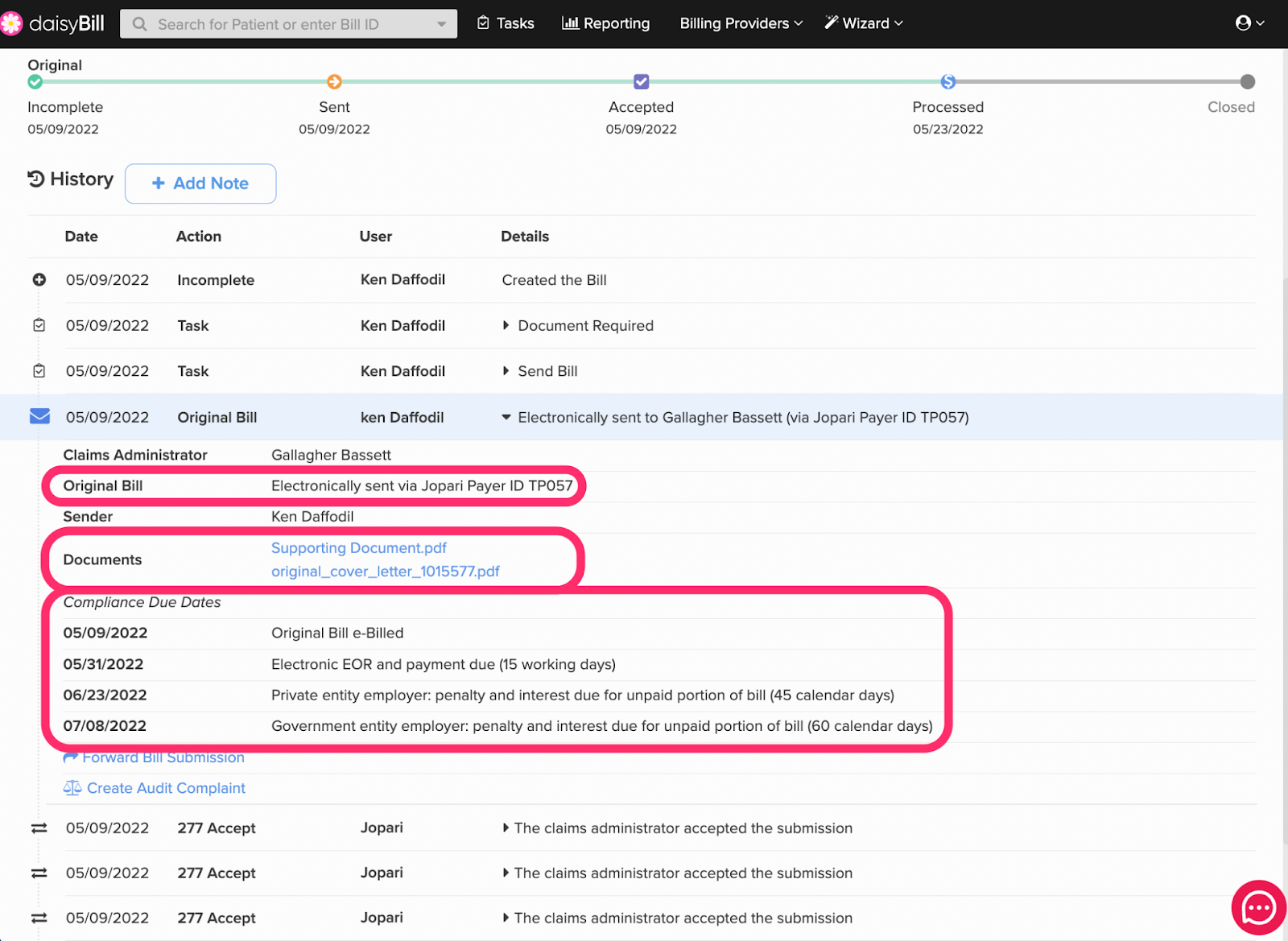Viewport: 1288px width, 941px height.
Task: Collapse the Electronically sent to Gallagher Bassett details
Action: (x=506, y=417)
